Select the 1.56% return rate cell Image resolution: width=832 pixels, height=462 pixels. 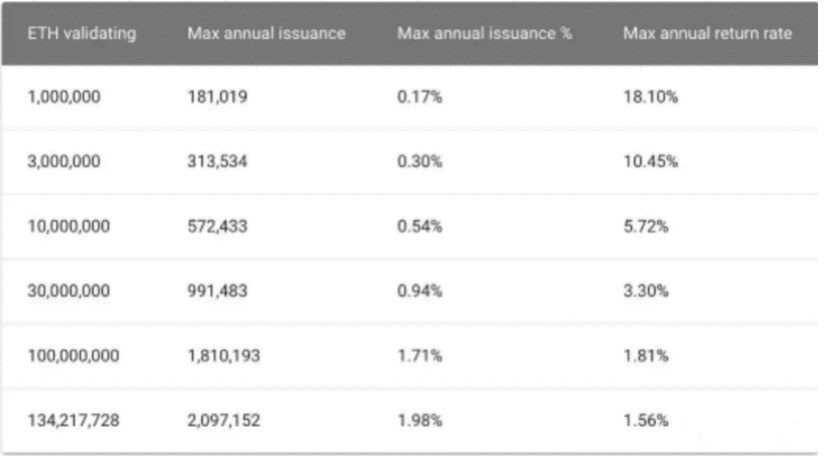coord(646,421)
